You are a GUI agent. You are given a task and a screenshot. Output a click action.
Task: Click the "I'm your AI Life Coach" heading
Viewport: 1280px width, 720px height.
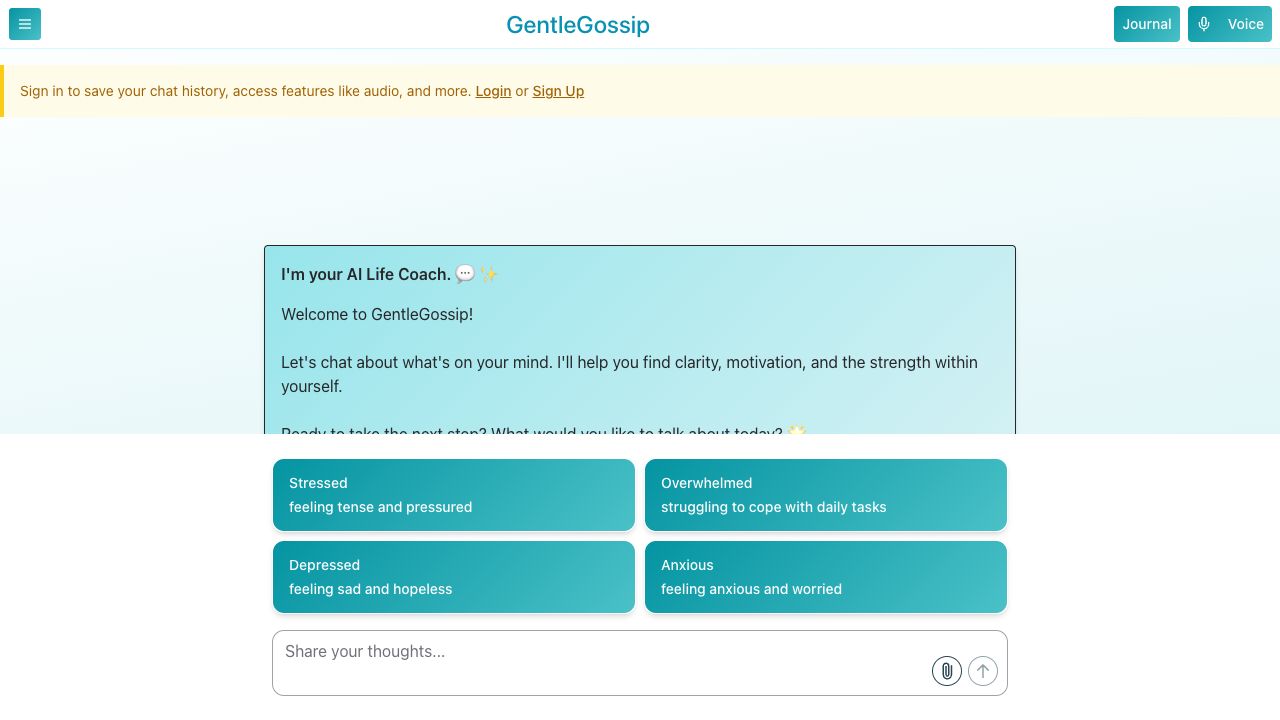click(x=366, y=274)
